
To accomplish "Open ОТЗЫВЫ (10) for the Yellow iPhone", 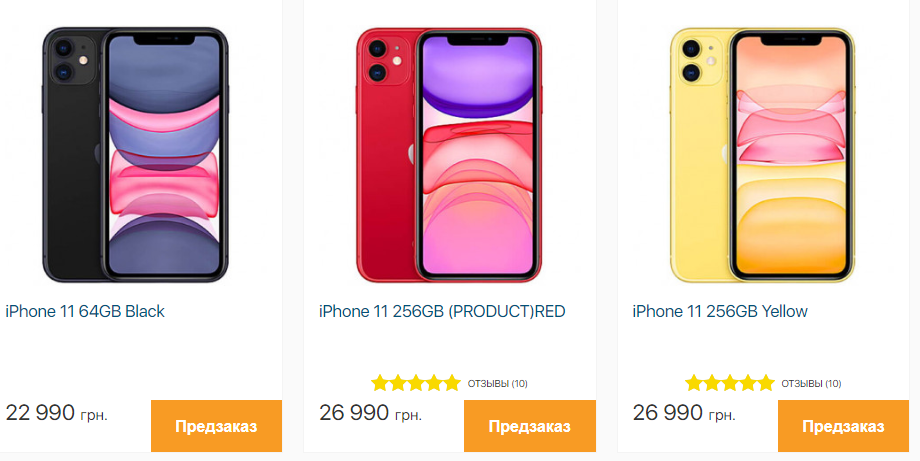I will pyautogui.click(x=811, y=383).
